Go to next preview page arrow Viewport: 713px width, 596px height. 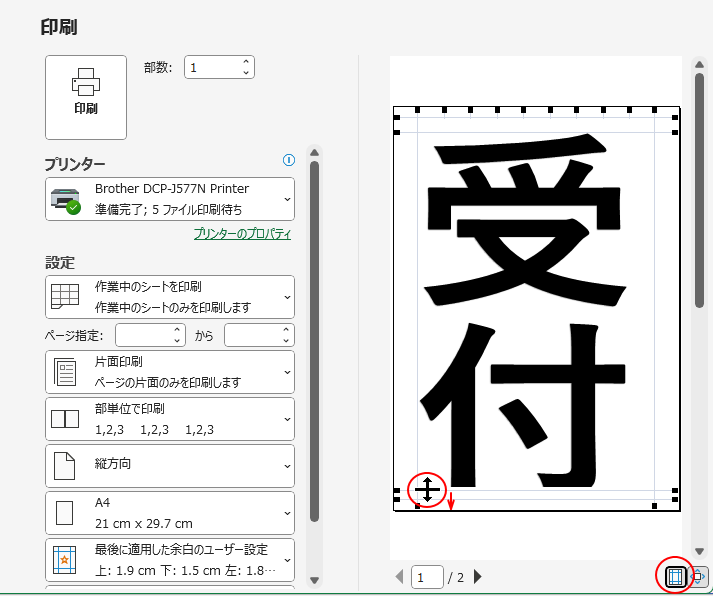tap(477, 577)
